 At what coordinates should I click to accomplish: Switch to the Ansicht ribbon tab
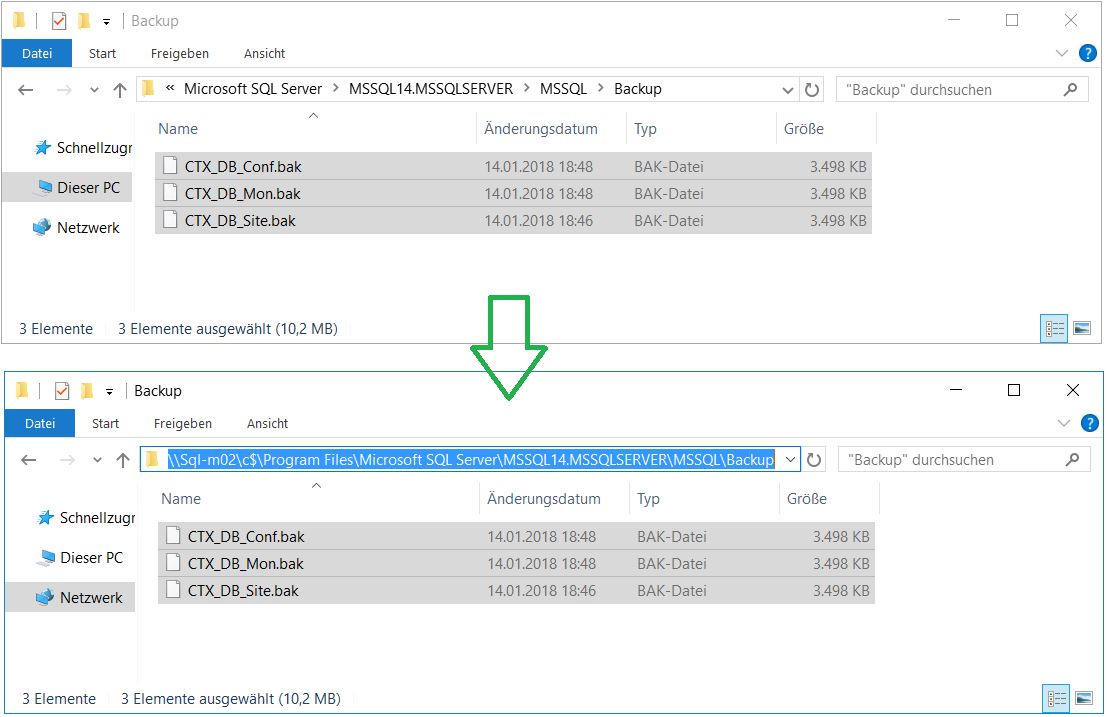266,53
